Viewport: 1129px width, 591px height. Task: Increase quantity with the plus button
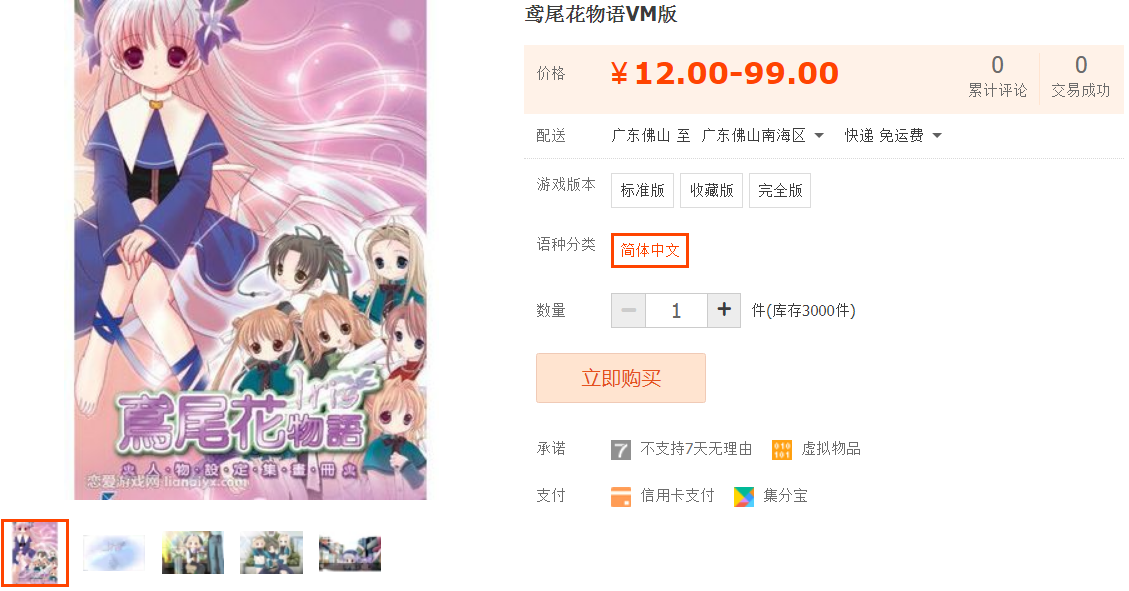click(x=724, y=310)
